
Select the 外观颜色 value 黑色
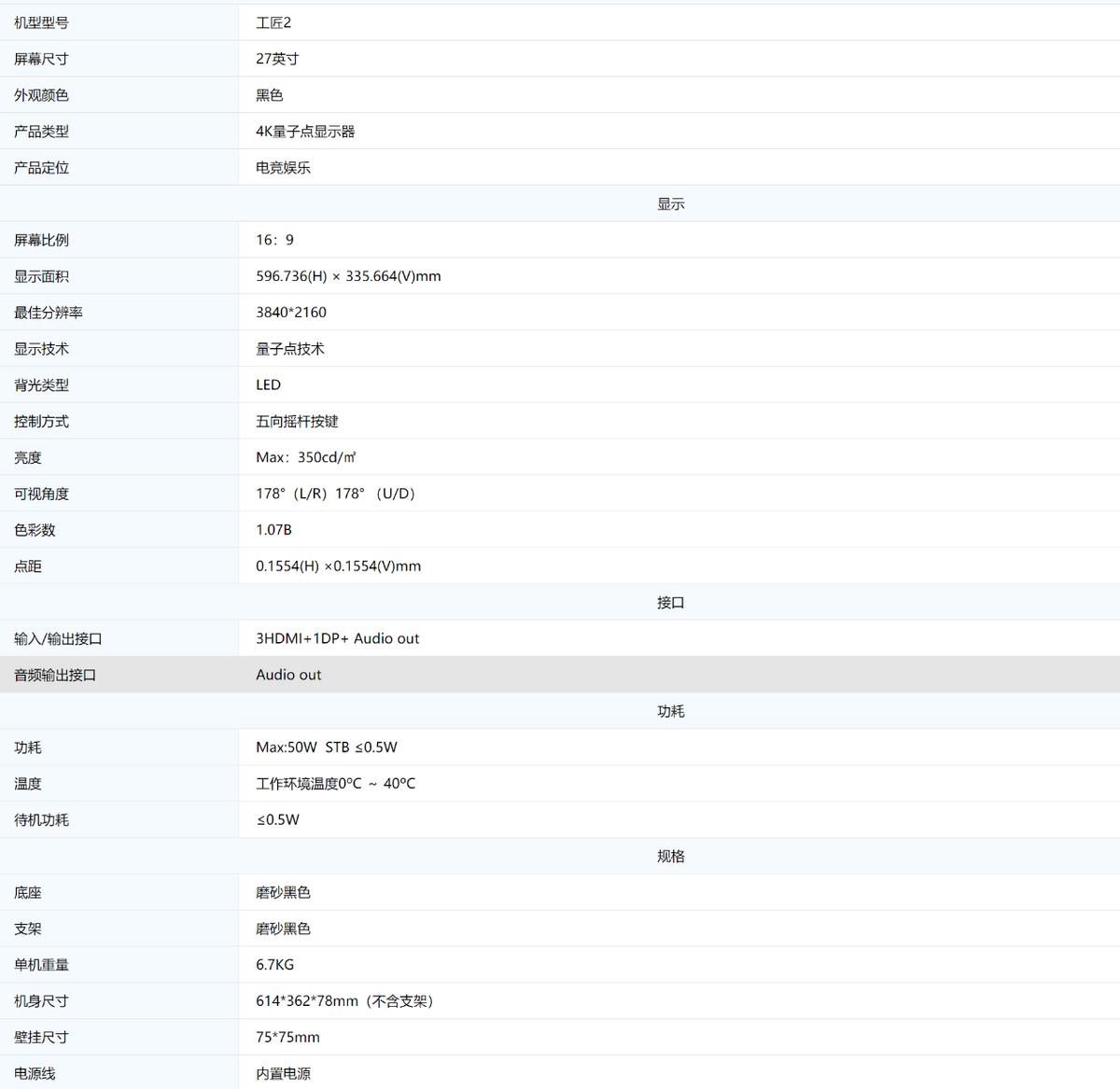(x=270, y=95)
